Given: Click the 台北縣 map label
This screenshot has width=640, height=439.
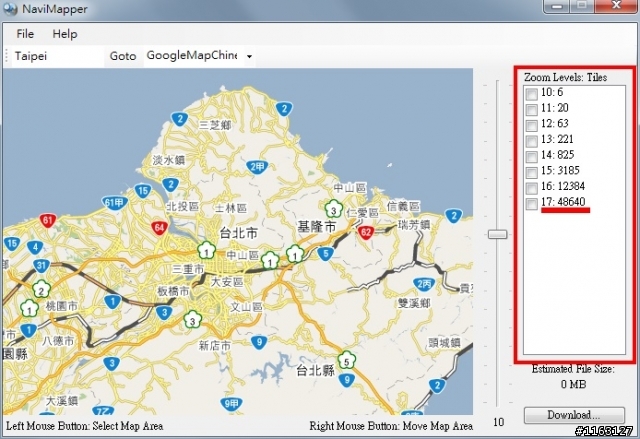Looking at the screenshot, I should tap(315, 370).
